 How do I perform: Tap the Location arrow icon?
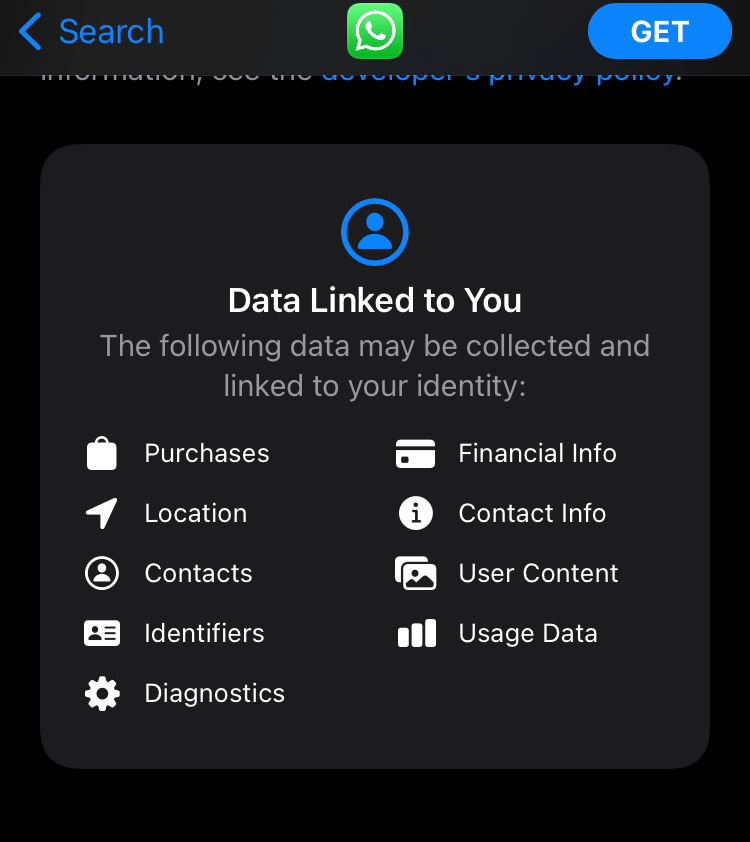(x=102, y=514)
